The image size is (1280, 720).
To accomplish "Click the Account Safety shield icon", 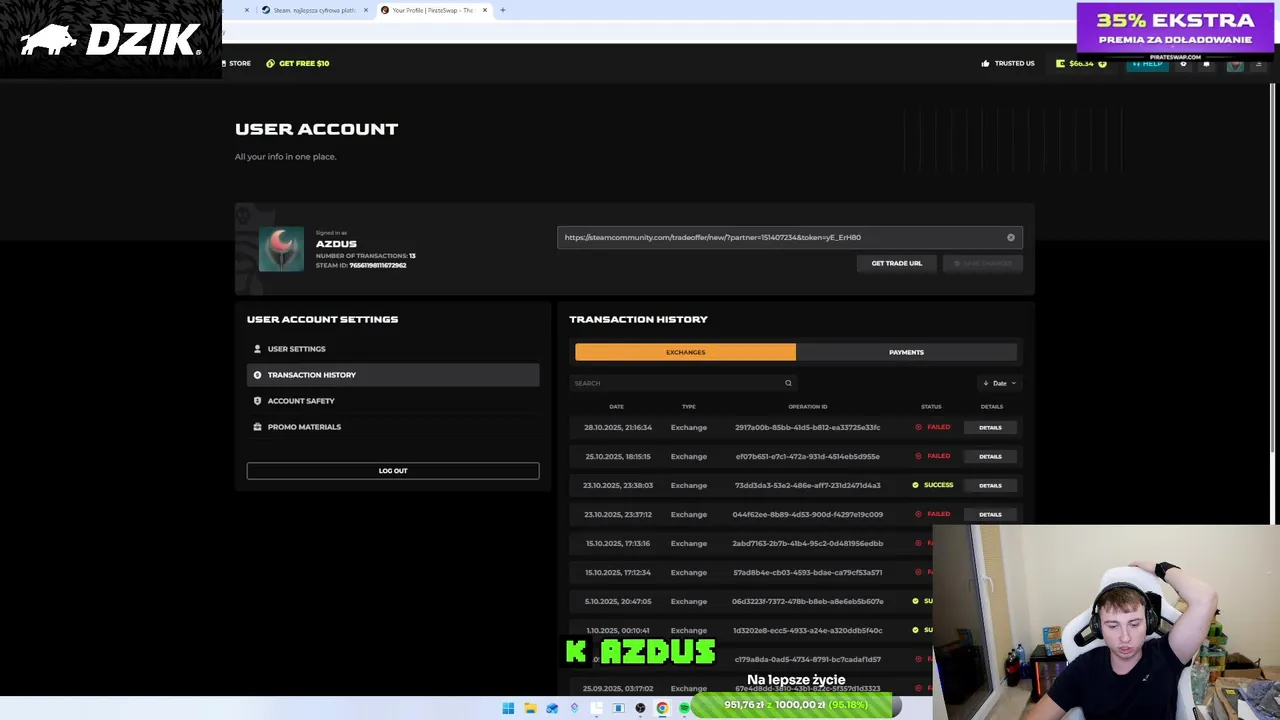I will [x=257, y=401].
